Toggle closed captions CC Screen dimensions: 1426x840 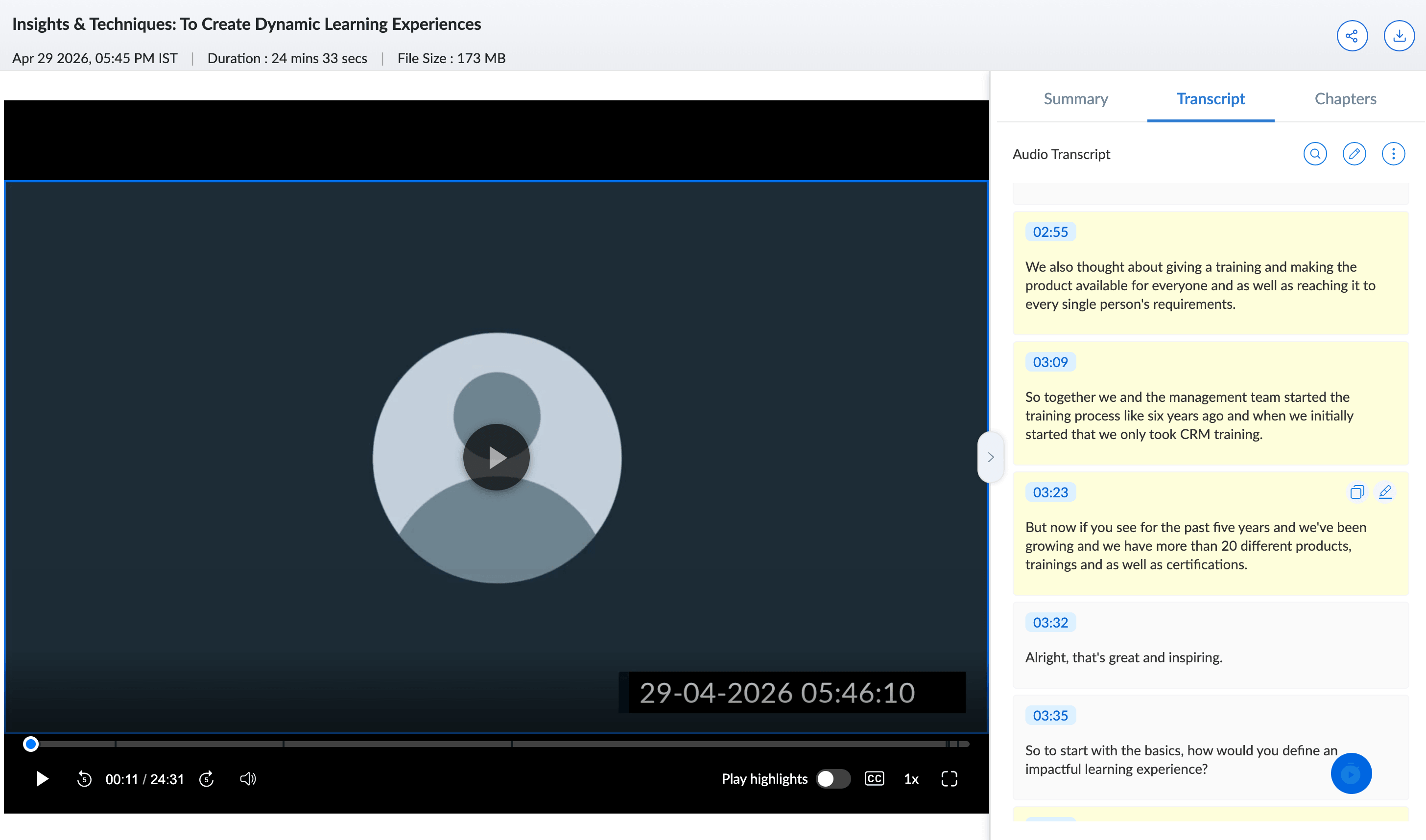[x=874, y=778]
